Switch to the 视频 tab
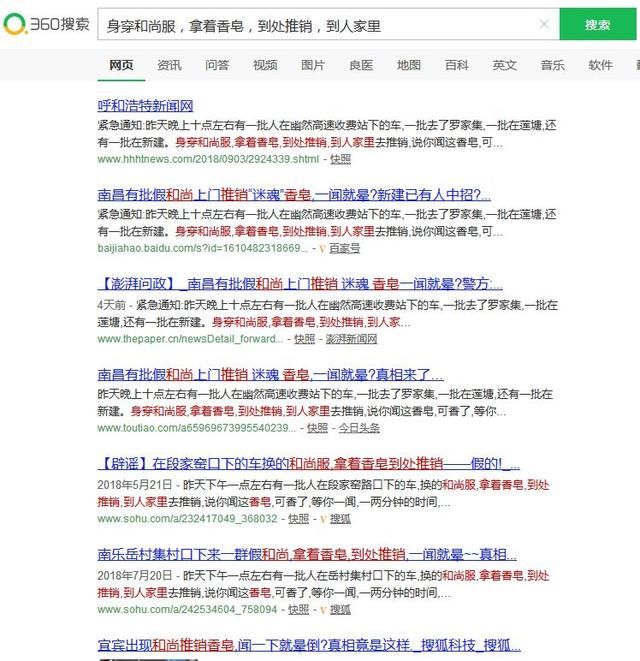 pyautogui.click(x=265, y=65)
